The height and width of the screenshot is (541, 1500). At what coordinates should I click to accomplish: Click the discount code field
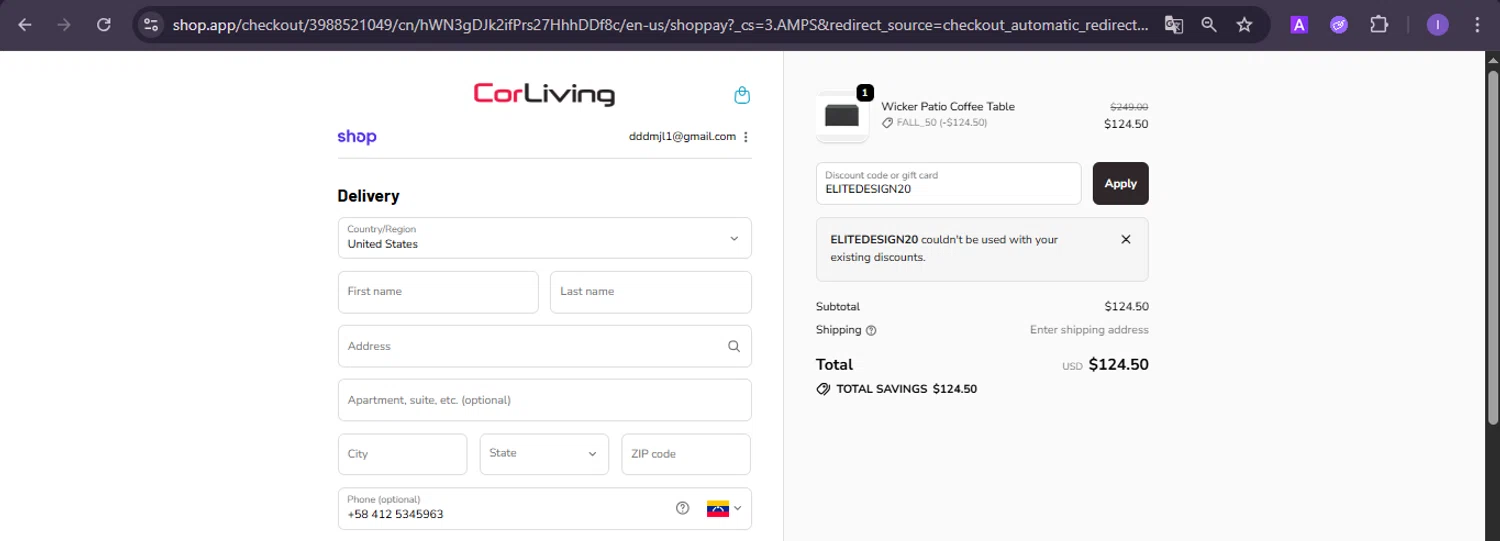949,183
